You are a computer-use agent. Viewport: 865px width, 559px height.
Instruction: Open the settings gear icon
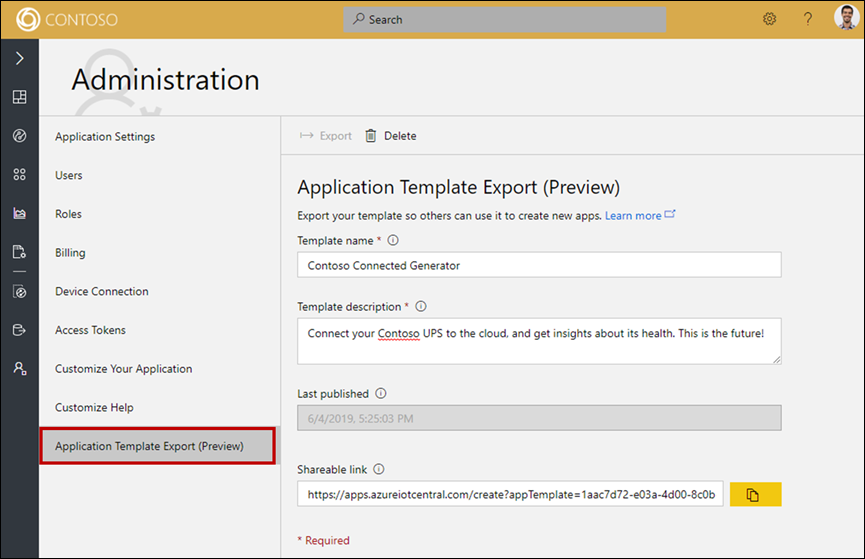(770, 19)
